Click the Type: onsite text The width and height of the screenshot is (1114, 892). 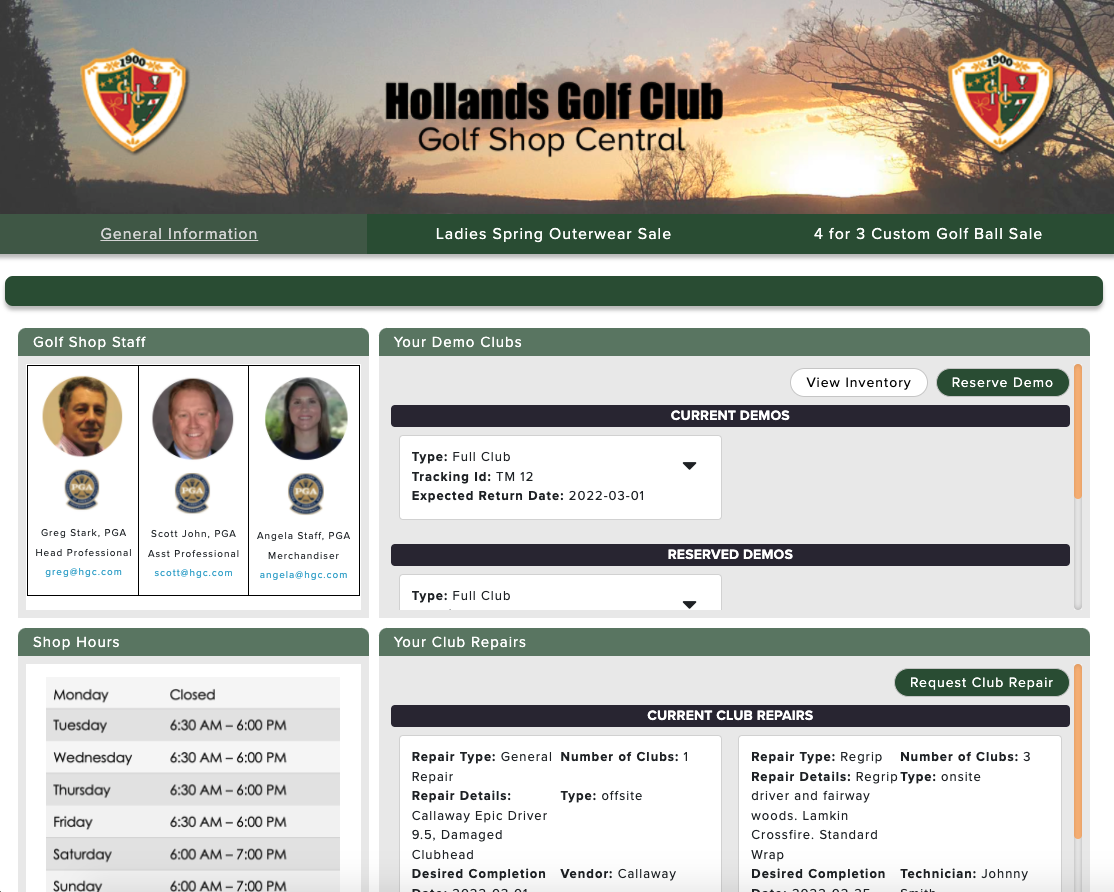pyautogui.click(x=941, y=777)
